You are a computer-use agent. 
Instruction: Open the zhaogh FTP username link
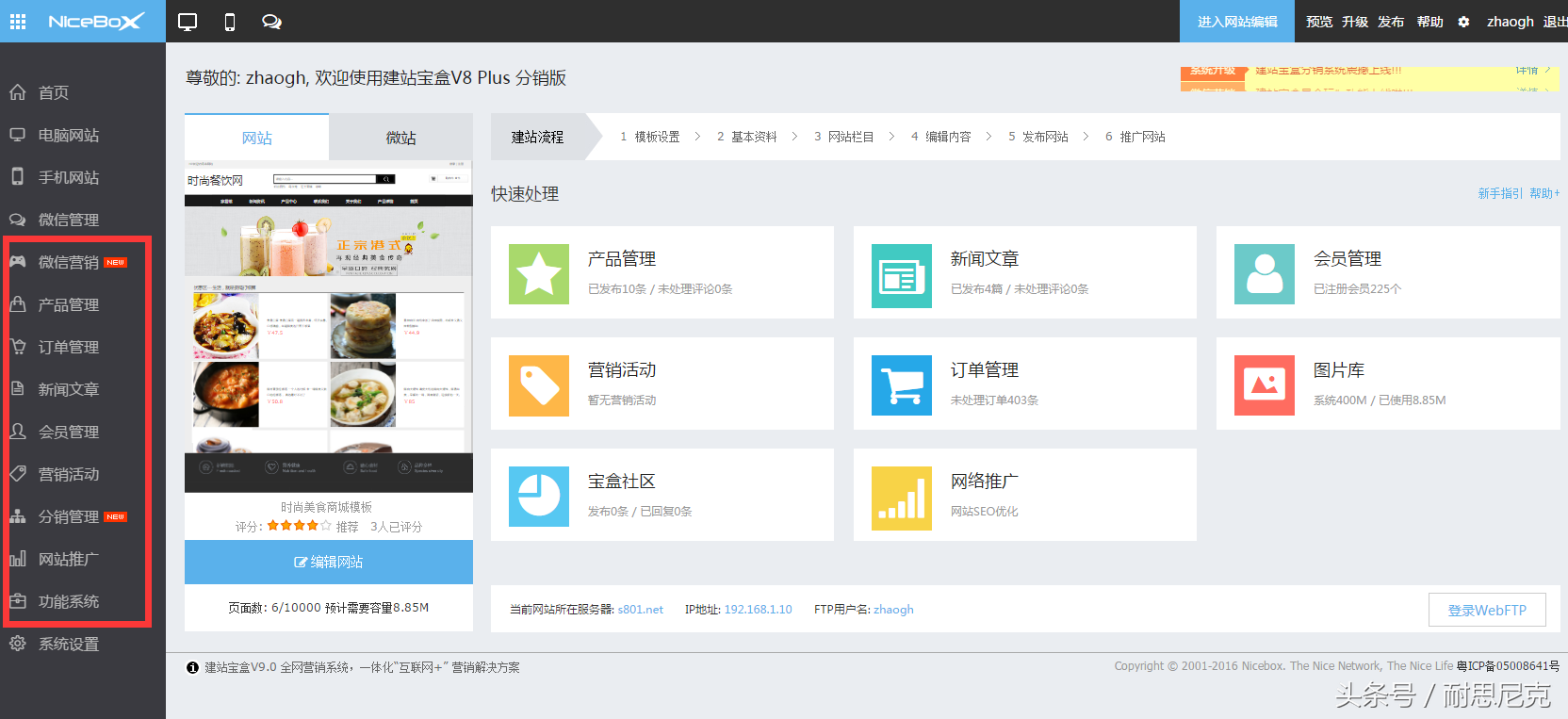[893, 610]
